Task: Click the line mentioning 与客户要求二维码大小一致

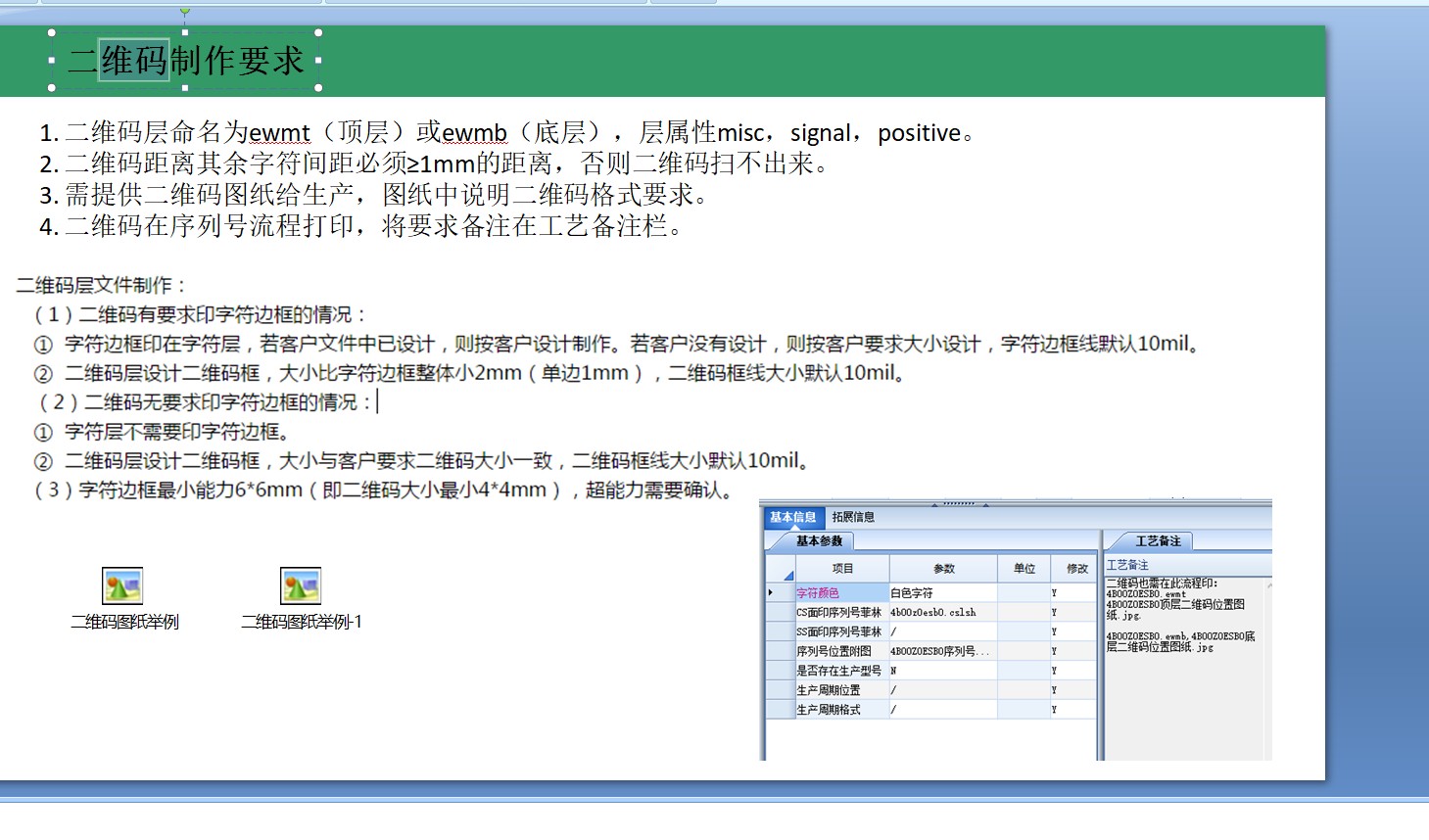Action: tap(423, 460)
